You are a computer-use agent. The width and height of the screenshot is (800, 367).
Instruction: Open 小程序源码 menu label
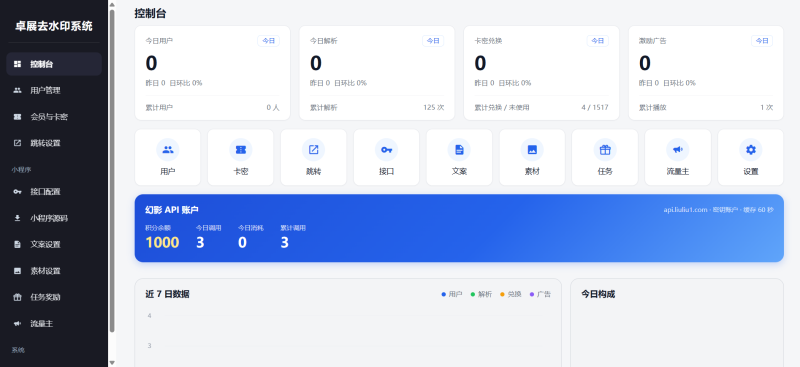(x=49, y=218)
